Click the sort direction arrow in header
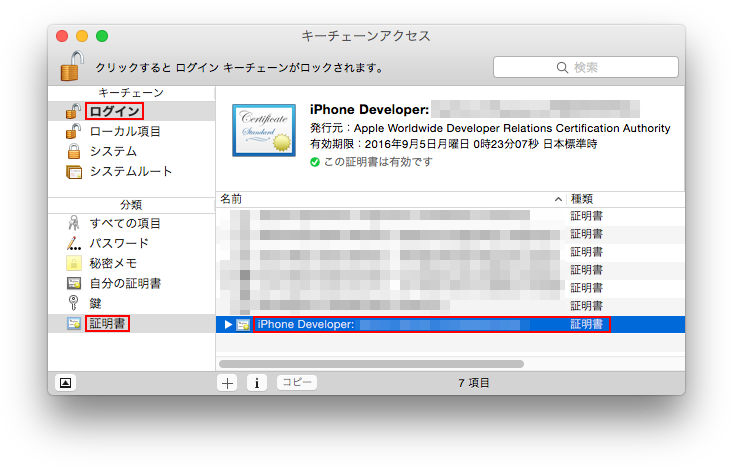 pos(558,200)
